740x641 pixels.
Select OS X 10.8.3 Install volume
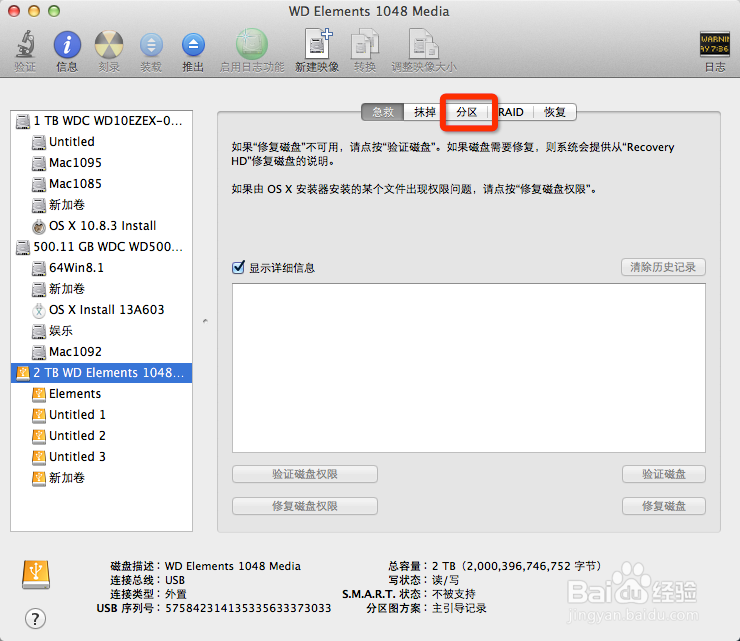coord(101,226)
